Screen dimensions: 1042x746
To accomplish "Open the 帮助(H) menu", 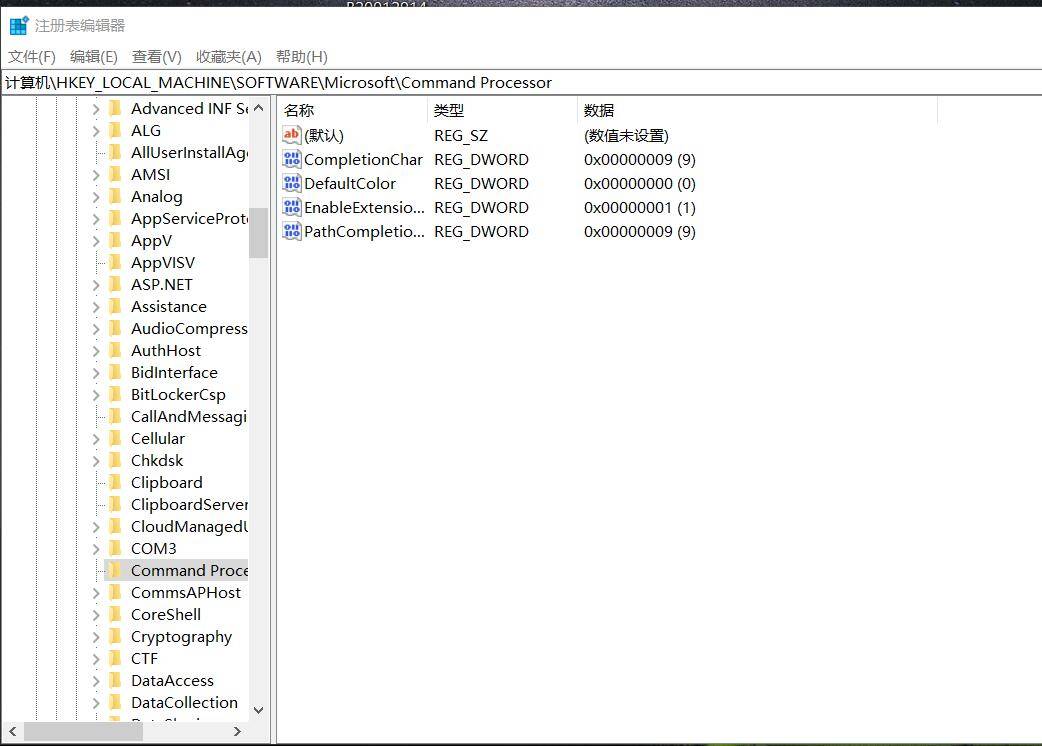I will [302, 57].
